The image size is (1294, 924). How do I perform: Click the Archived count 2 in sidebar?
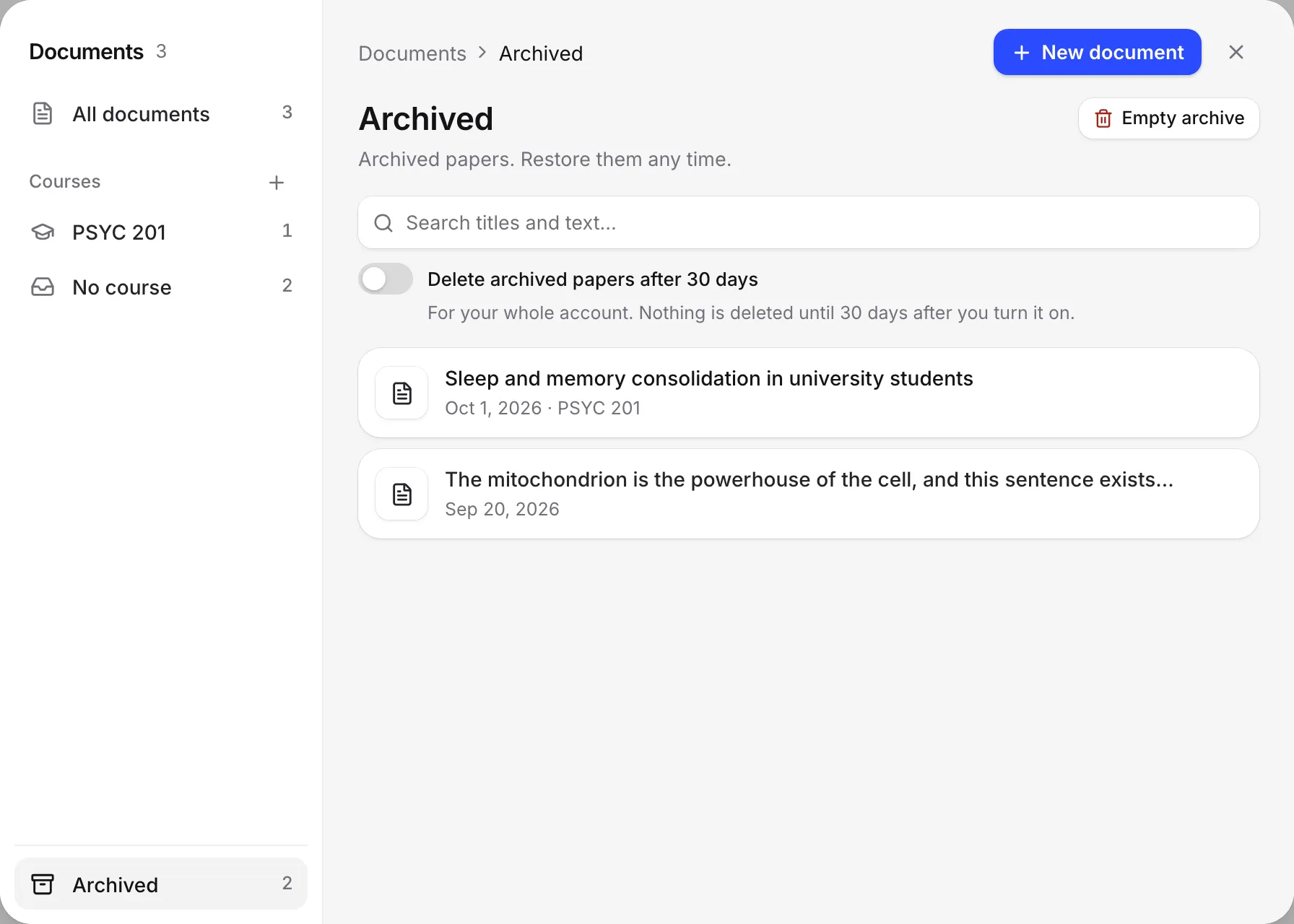[x=287, y=883]
